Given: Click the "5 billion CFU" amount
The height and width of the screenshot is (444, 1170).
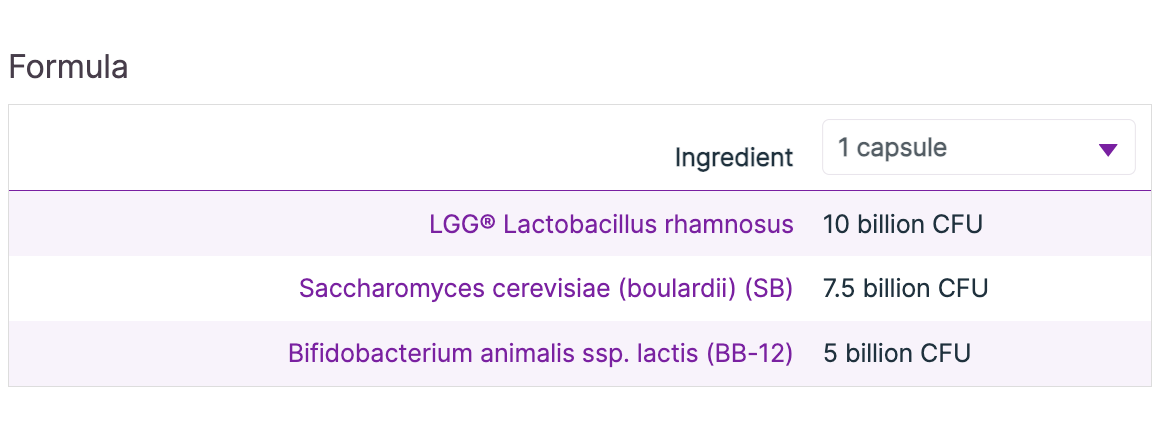Looking at the screenshot, I should pos(897,354).
